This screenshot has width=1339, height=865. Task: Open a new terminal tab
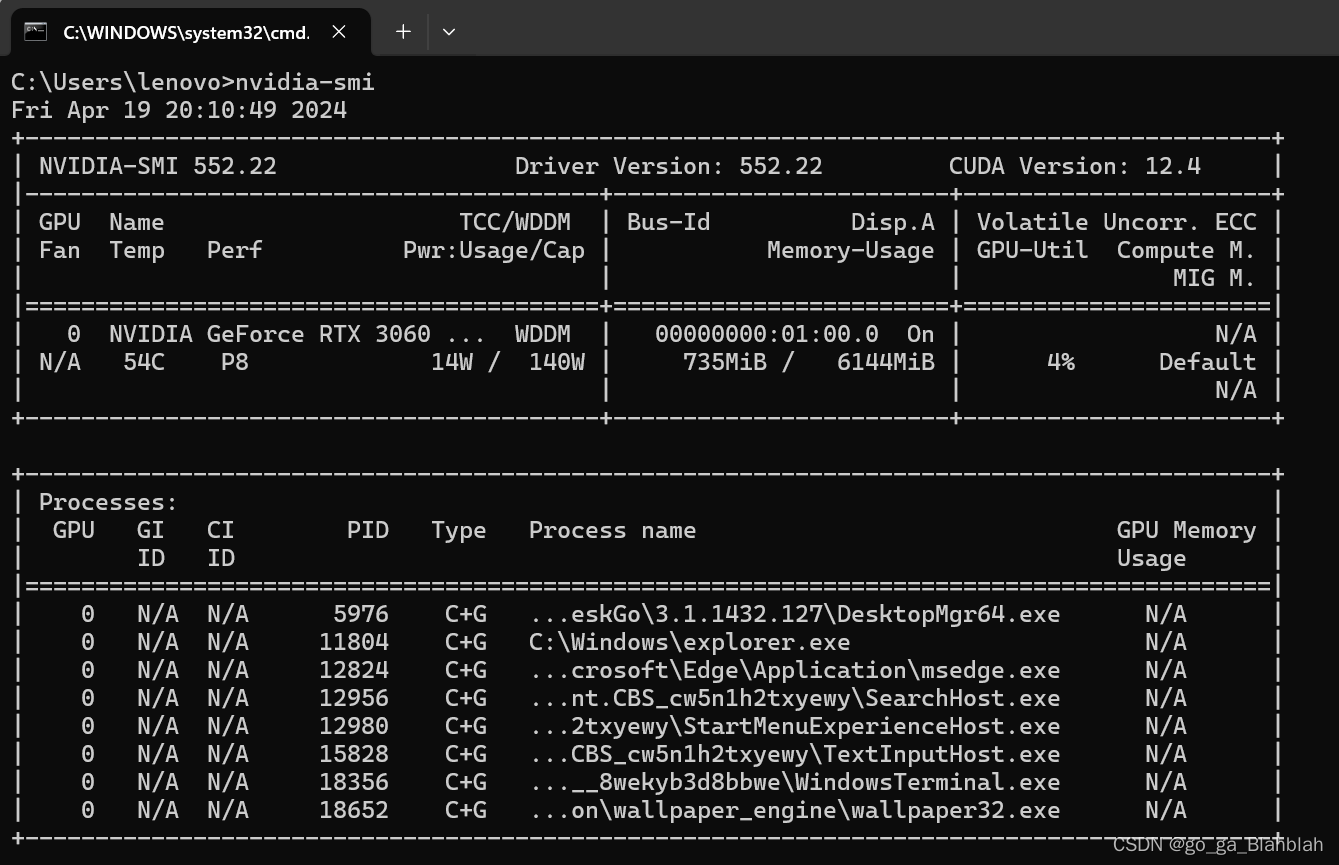tap(402, 31)
